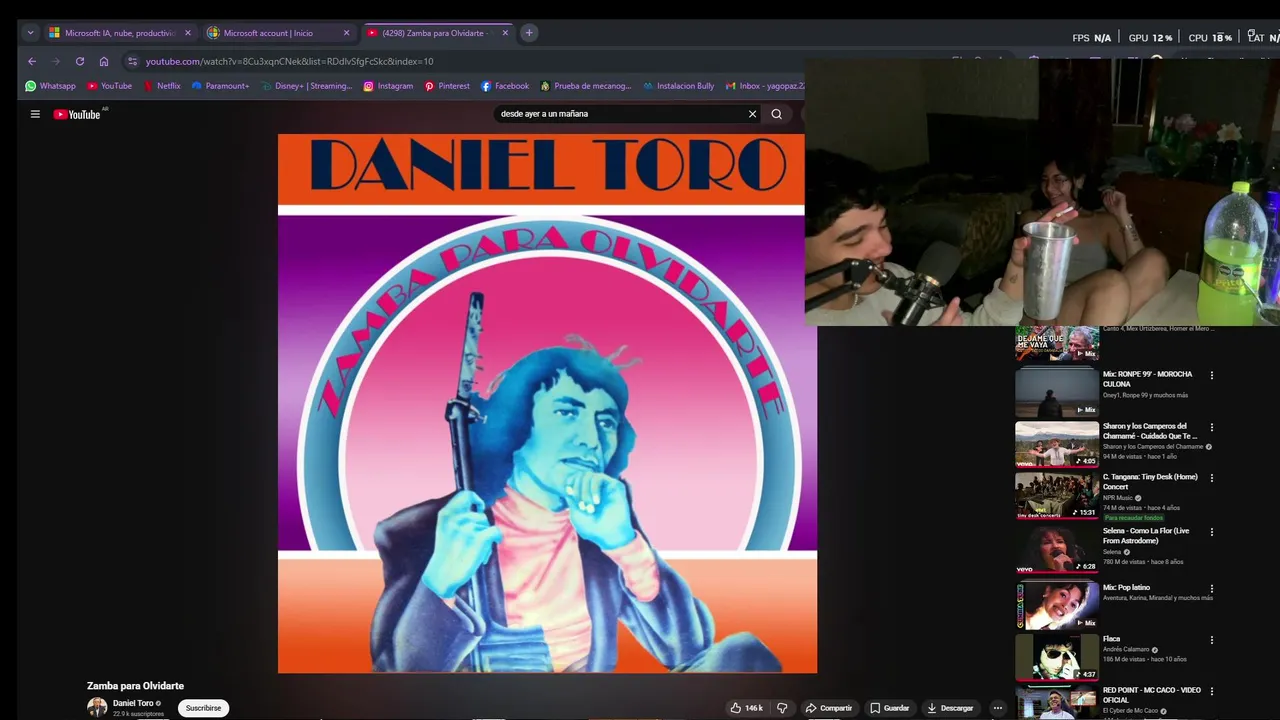The image size is (1280, 720).
Task: Click the Daniel Toro album art video
Action: 547,403
